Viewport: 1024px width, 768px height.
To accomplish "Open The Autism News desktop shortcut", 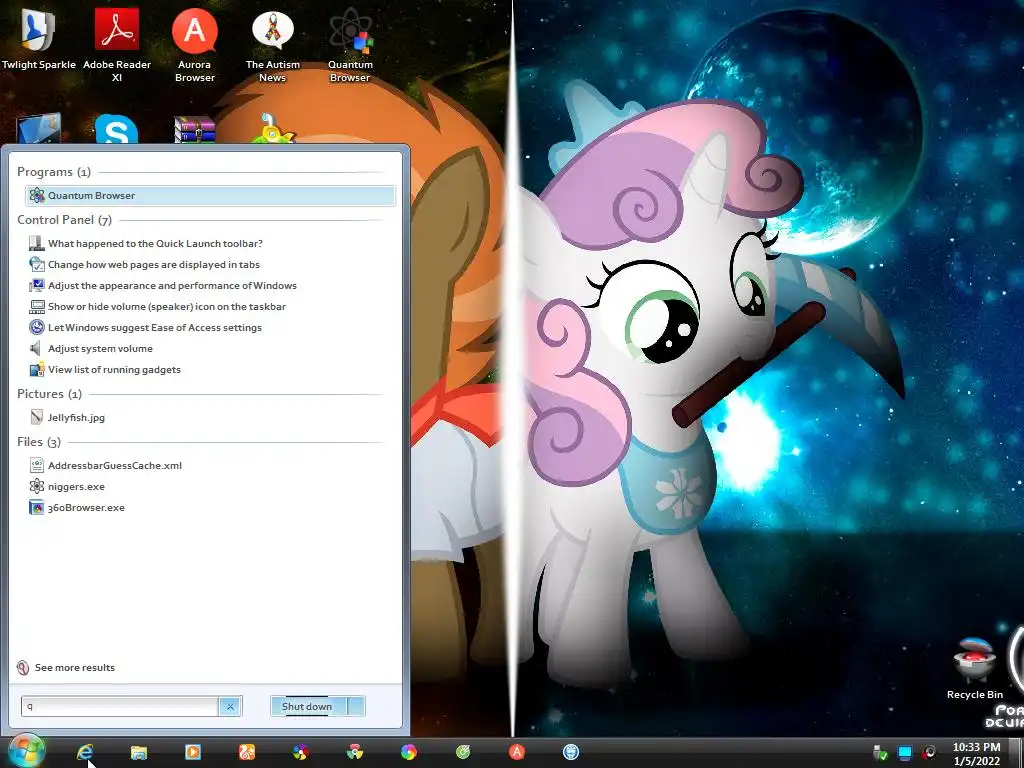I will (x=272, y=44).
